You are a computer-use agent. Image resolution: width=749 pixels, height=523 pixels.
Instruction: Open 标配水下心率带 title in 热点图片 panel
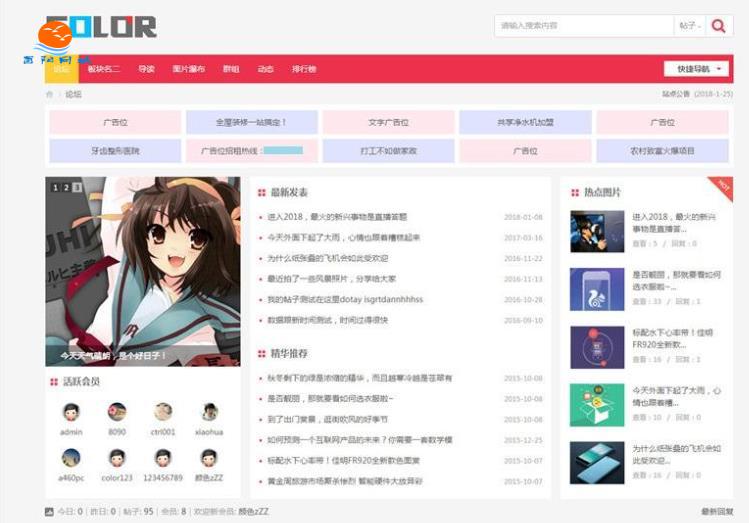click(x=673, y=339)
